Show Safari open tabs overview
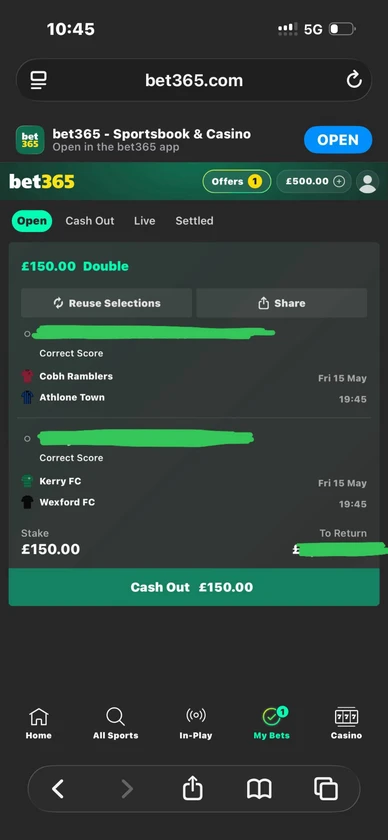The height and width of the screenshot is (840, 388). coord(326,789)
